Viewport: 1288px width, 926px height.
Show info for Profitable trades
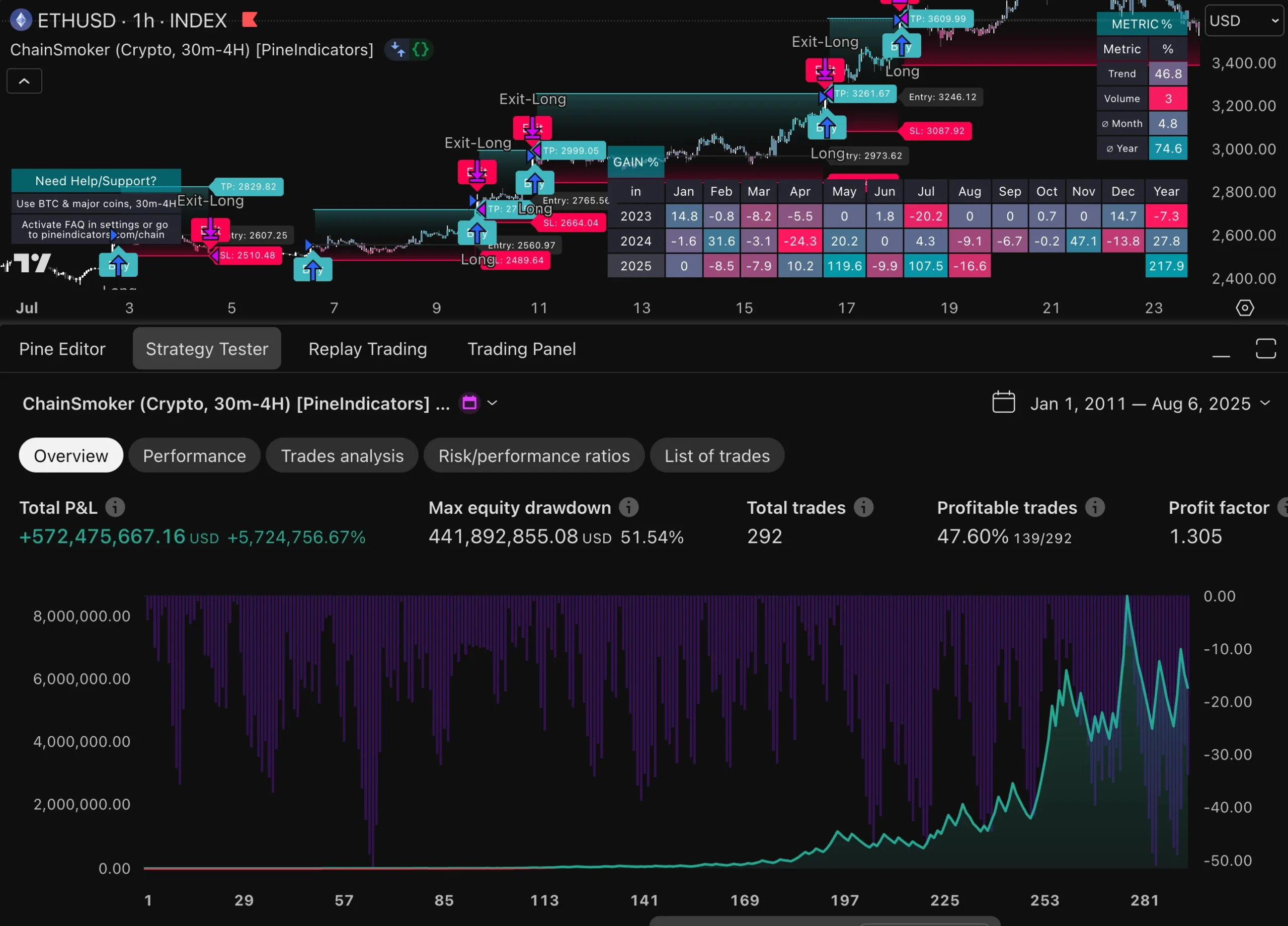pyautogui.click(x=1094, y=507)
